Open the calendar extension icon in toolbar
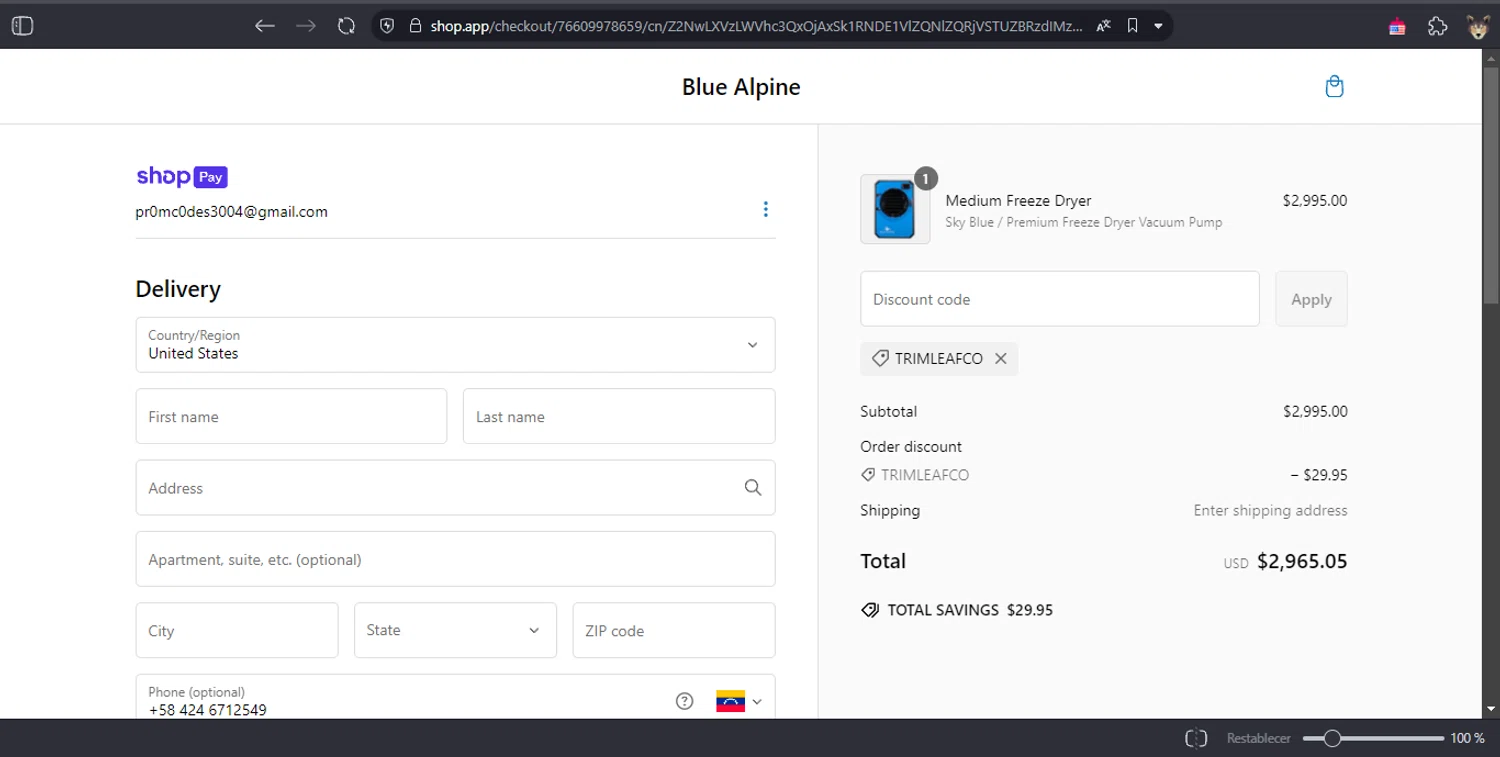This screenshot has width=1500, height=757. point(1397,27)
